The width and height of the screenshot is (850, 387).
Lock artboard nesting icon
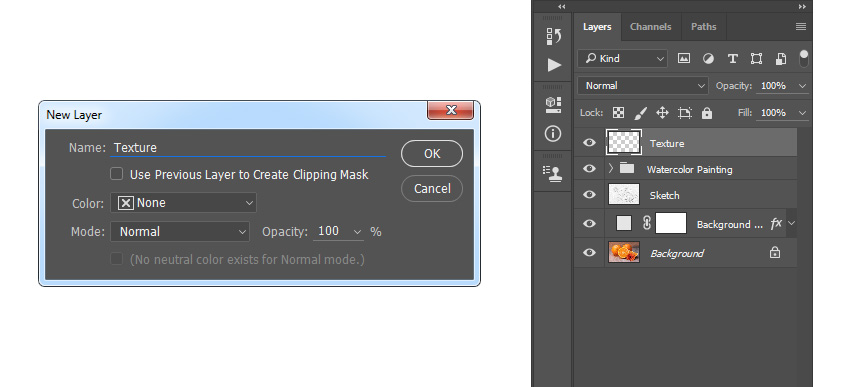pyautogui.click(x=685, y=113)
